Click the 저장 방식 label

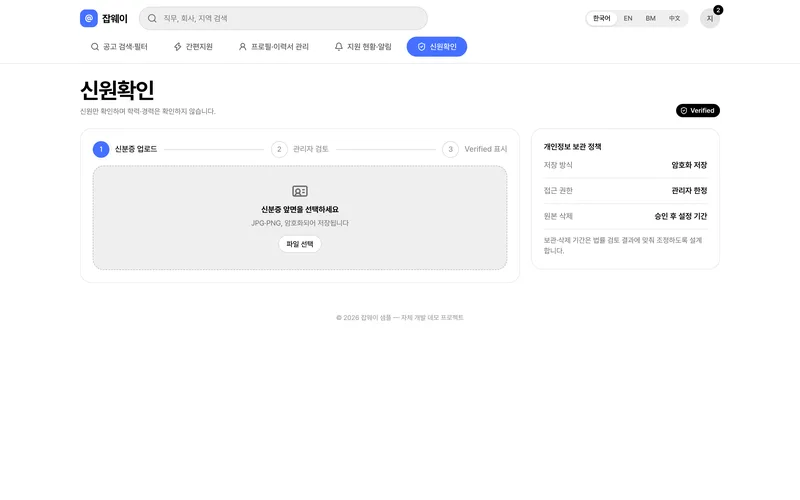(x=558, y=165)
